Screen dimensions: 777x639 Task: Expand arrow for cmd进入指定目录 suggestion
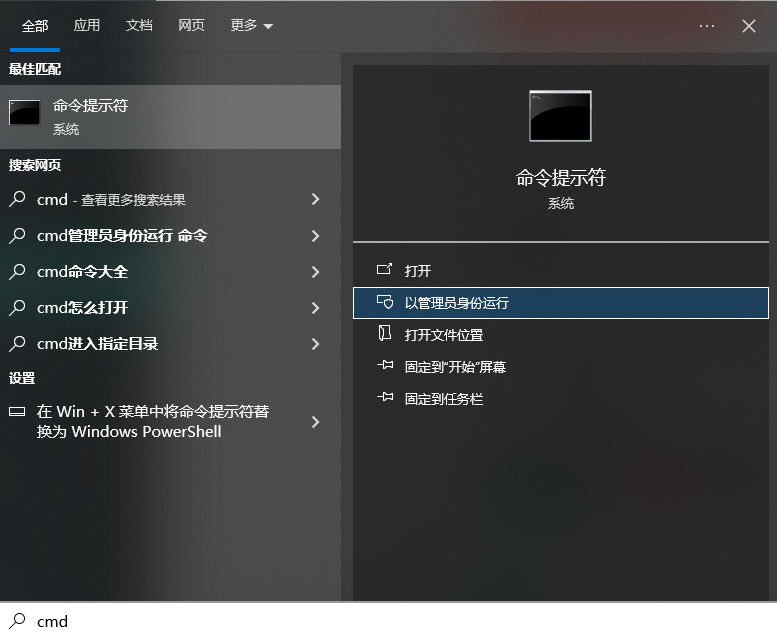(315, 344)
